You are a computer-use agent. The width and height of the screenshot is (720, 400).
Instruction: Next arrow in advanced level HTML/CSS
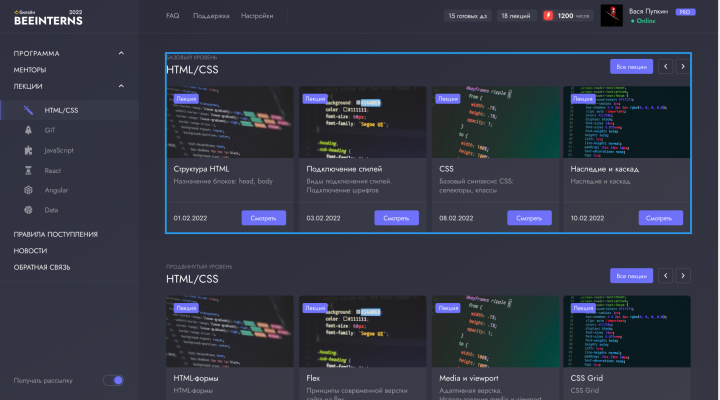click(x=683, y=276)
